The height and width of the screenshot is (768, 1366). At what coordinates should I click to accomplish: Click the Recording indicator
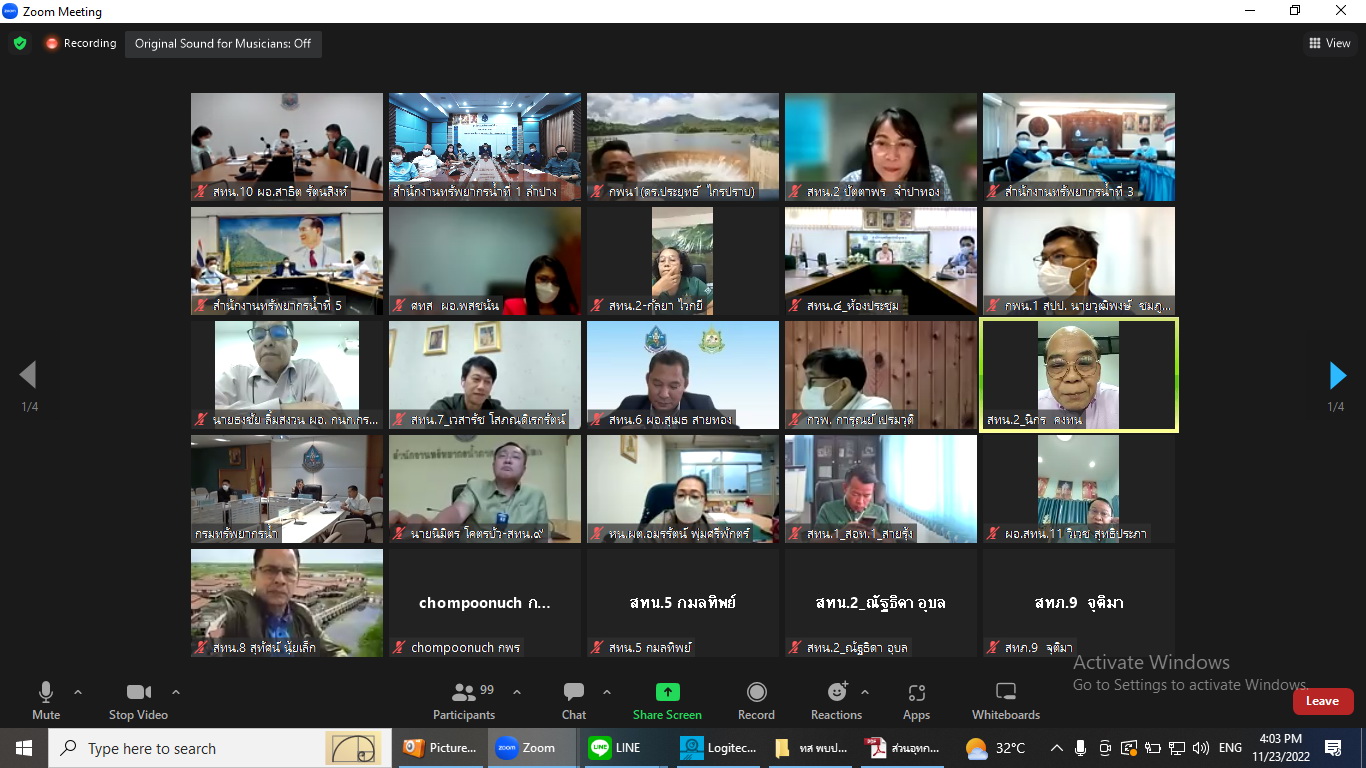point(80,44)
